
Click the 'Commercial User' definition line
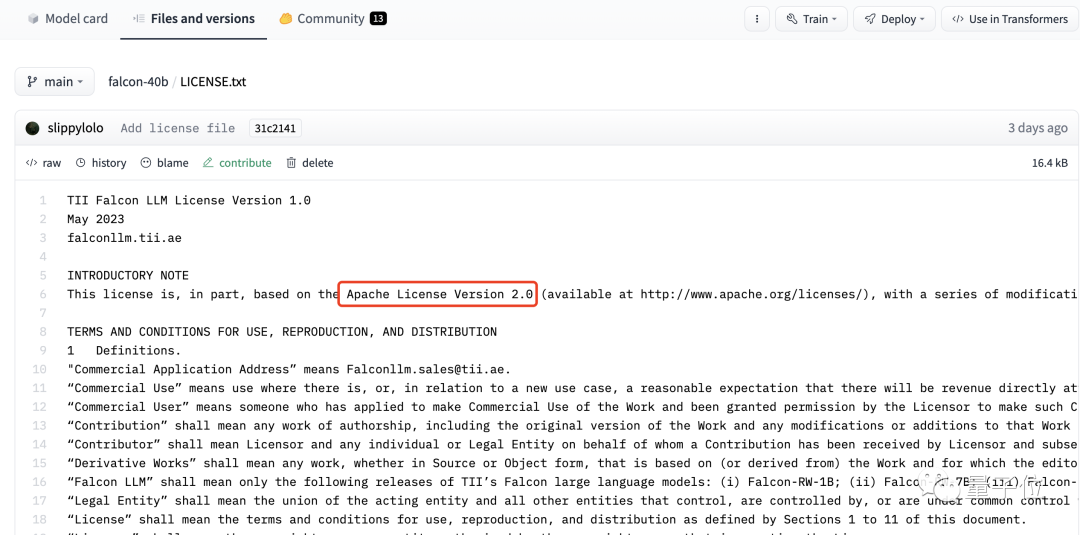tap(572, 407)
